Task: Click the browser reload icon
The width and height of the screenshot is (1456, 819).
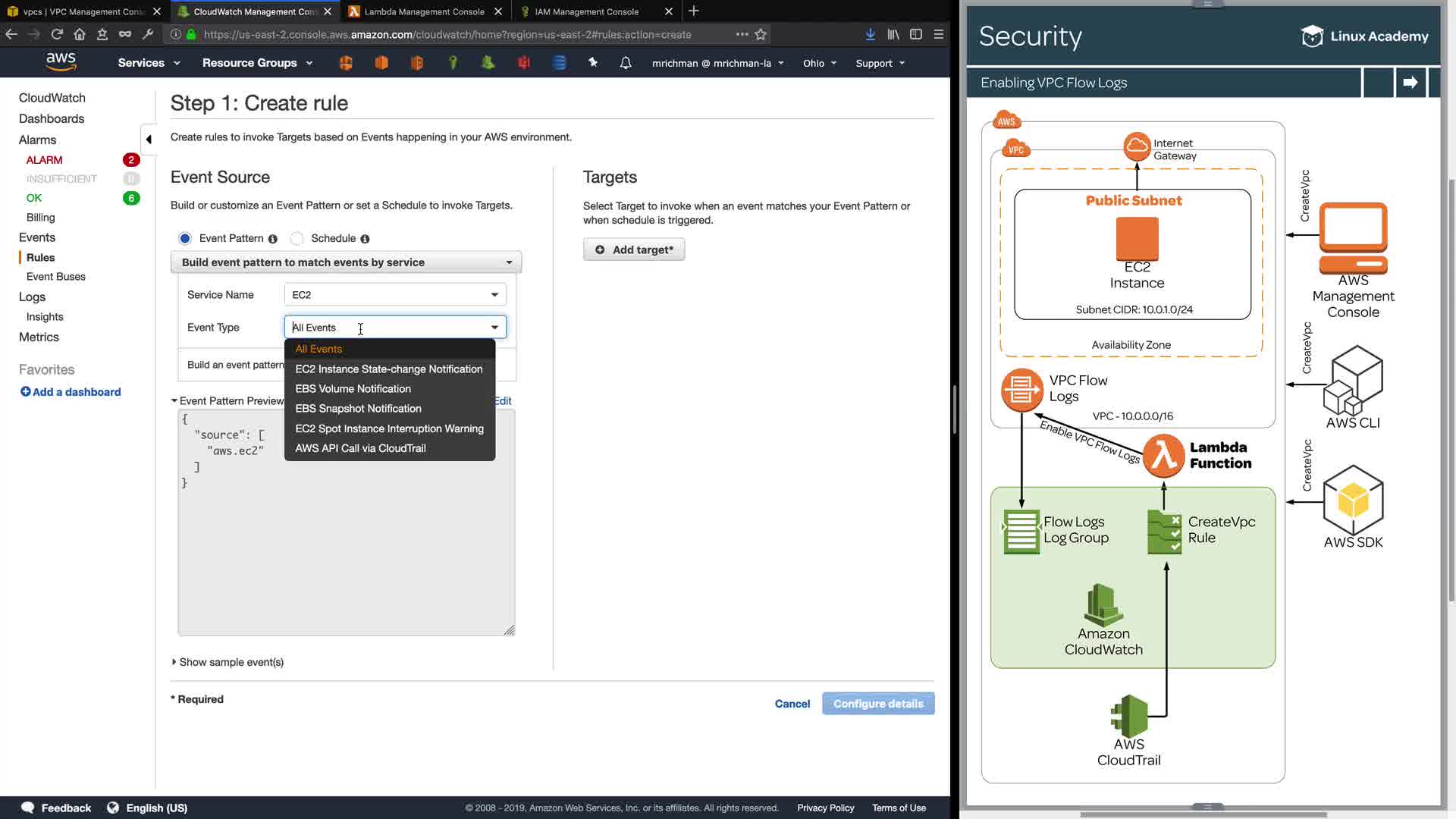Action: (57, 34)
